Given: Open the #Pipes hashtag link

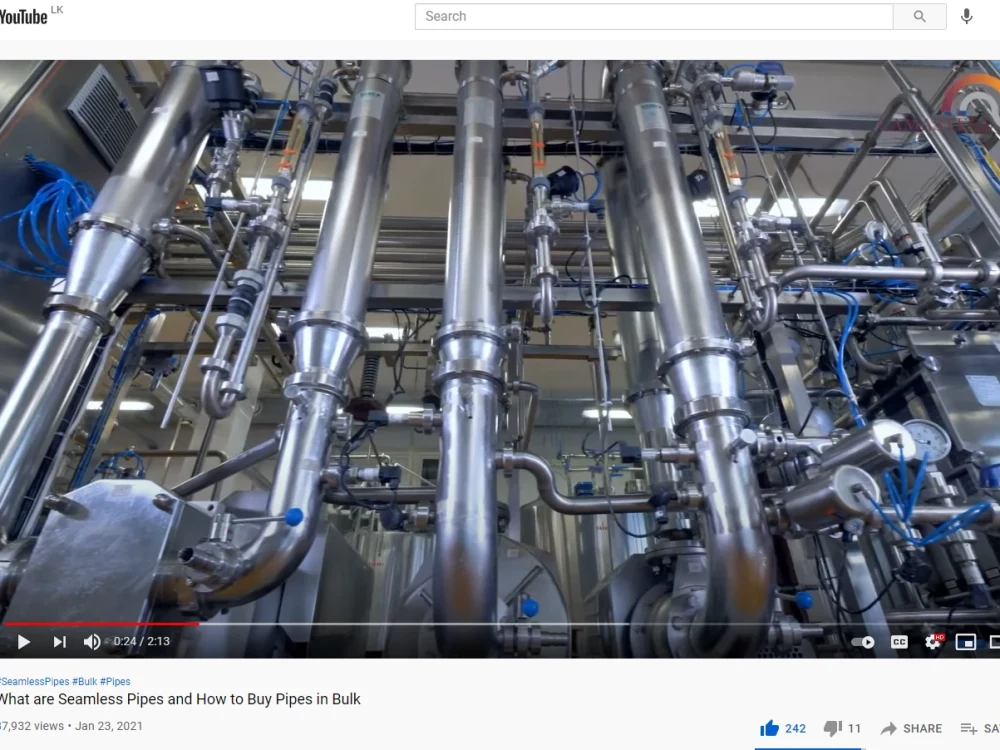Looking at the screenshot, I should pyautogui.click(x=115, y=681).
